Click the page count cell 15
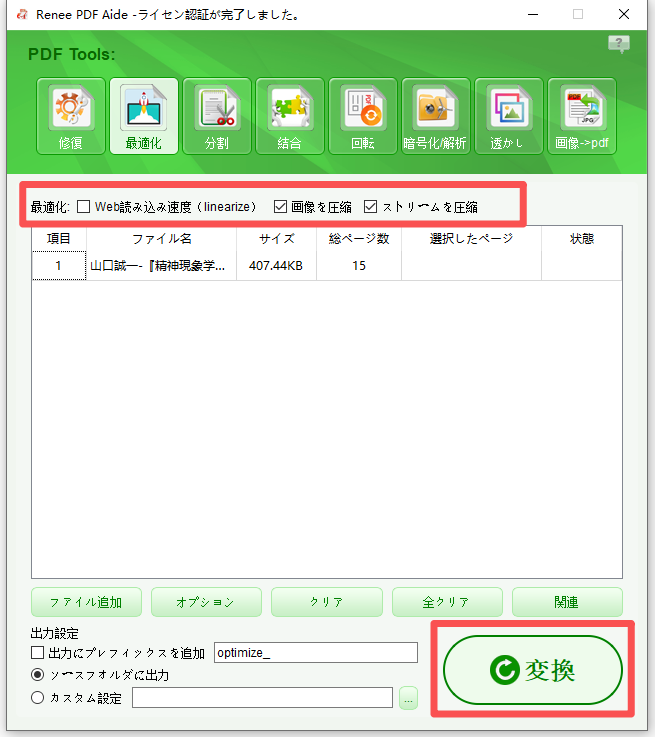 pos(359,266)
